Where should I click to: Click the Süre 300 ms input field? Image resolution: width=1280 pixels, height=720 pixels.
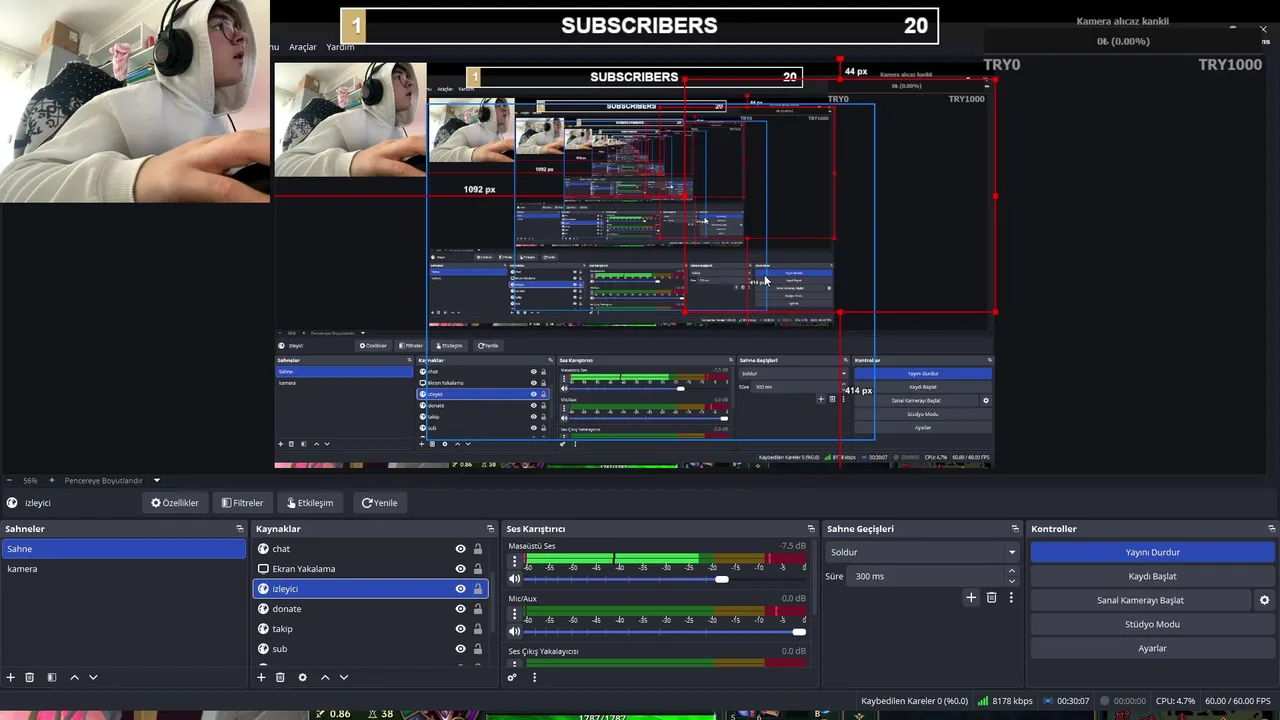click(926, 576)
